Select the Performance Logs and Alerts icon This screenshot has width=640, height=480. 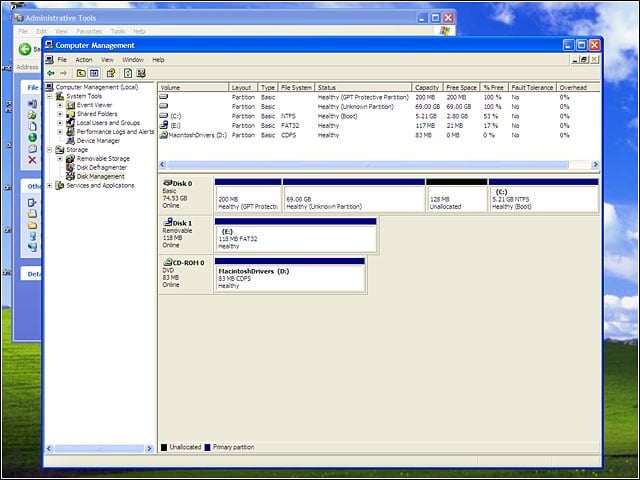(x=70, y=131)
